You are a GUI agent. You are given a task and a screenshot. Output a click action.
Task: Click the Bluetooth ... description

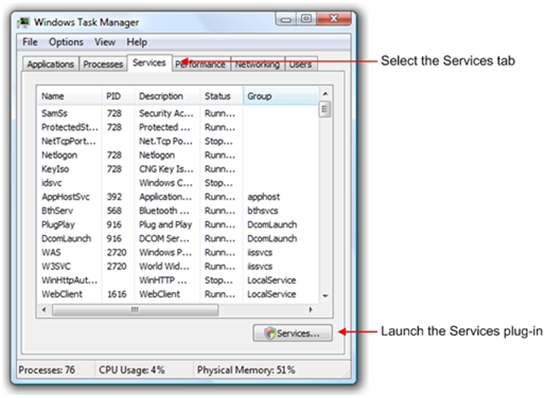(x=164, y=211)
